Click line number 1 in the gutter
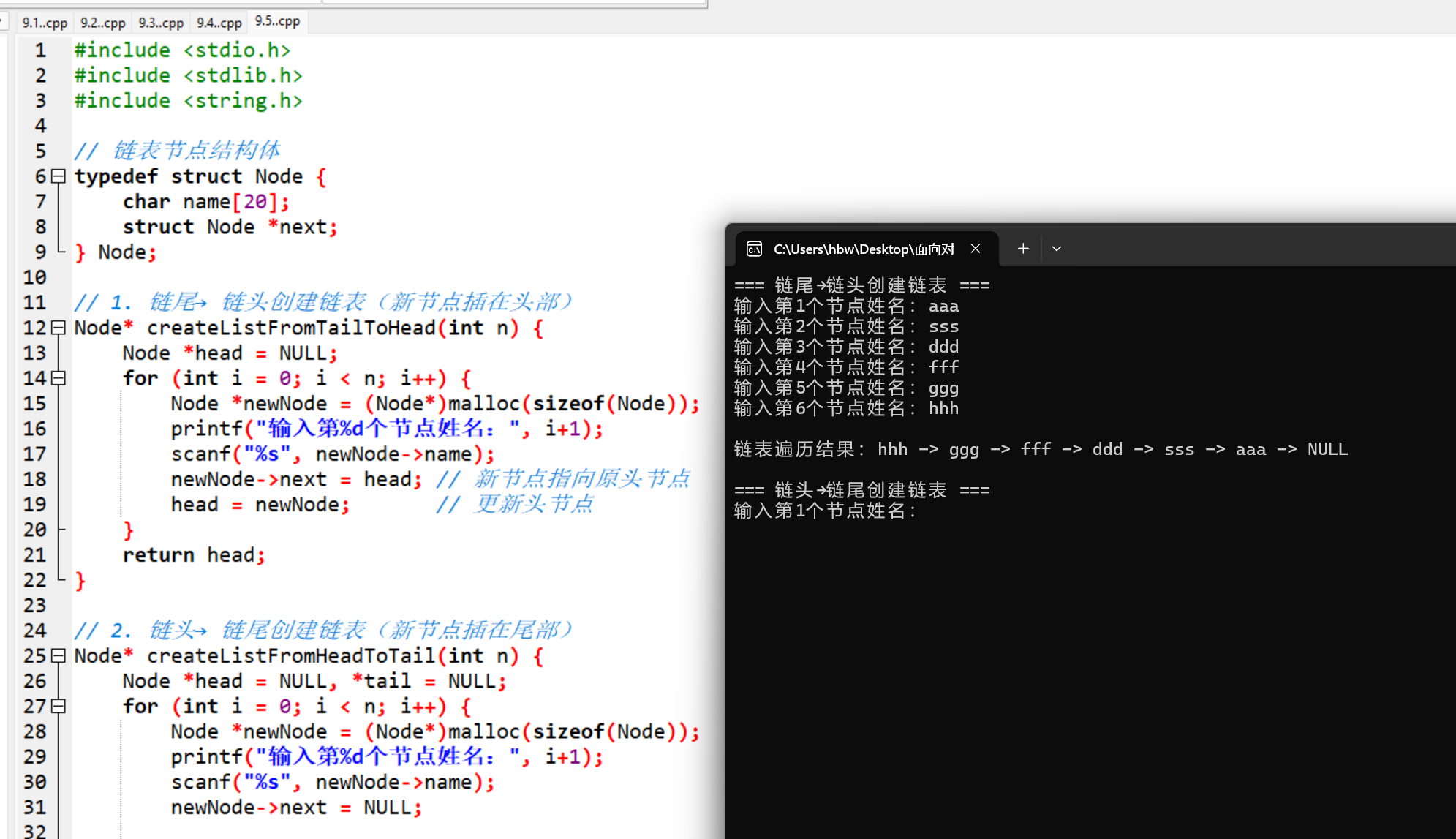Image resolution: width=1456 pixels, height=839 pixels. coord(40,50)
